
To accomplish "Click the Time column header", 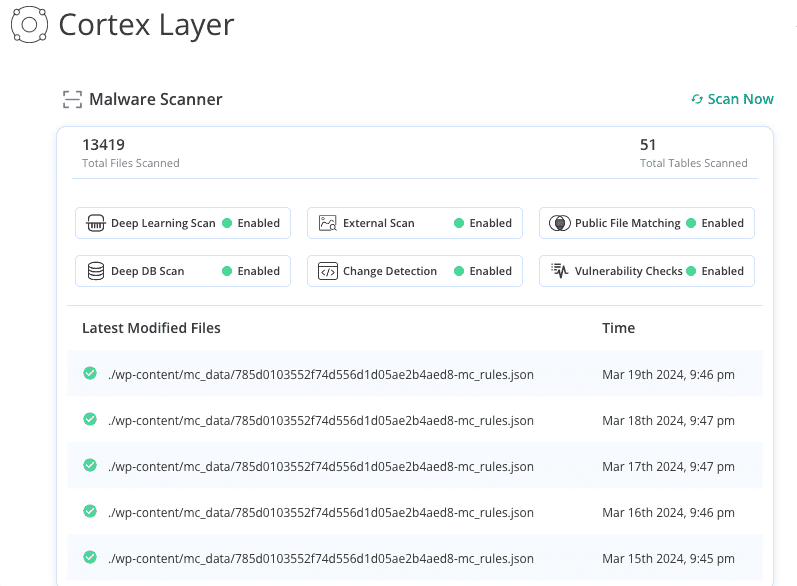I will [x=619, y=328].
